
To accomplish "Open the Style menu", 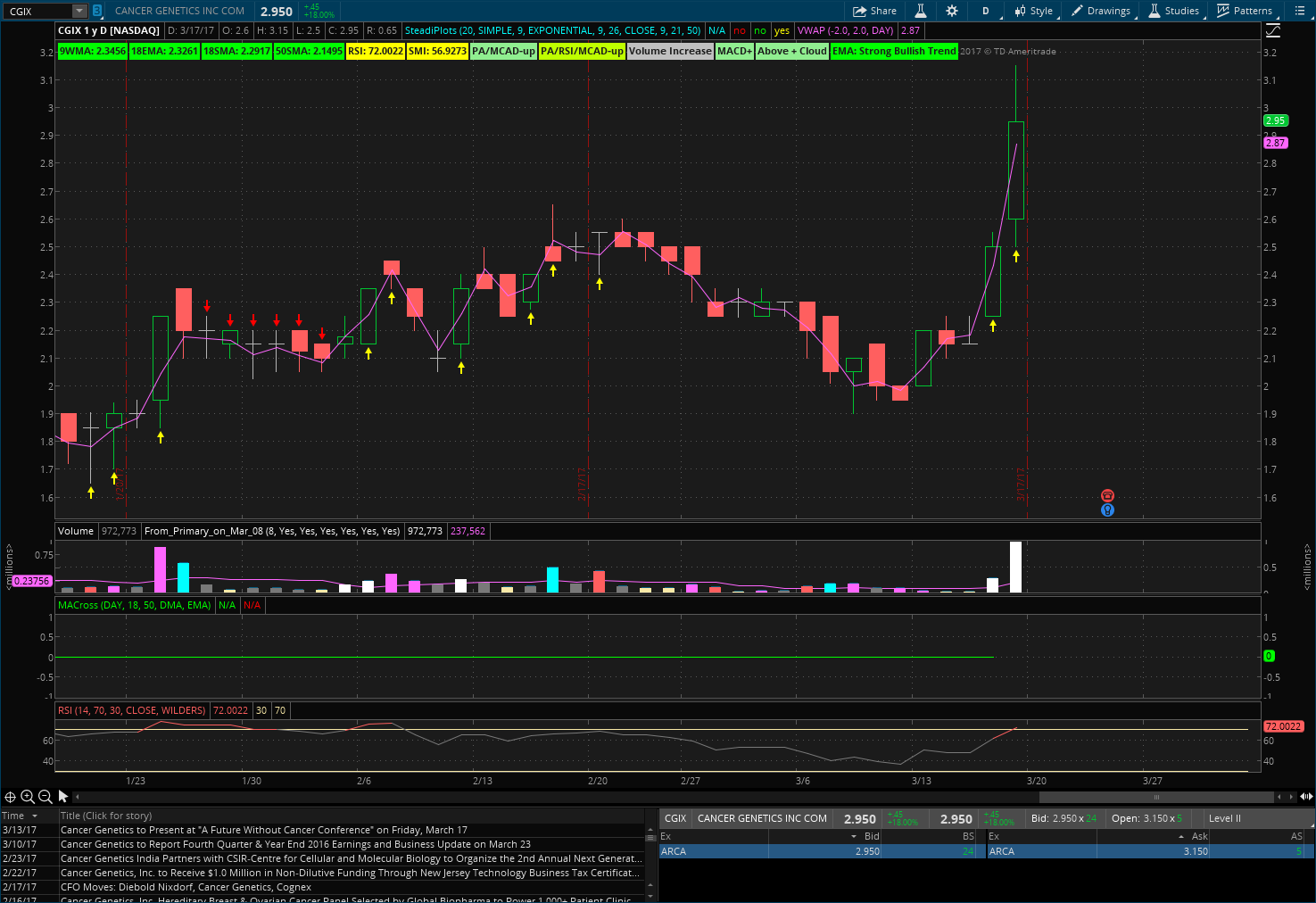I will click(1033, 11).
